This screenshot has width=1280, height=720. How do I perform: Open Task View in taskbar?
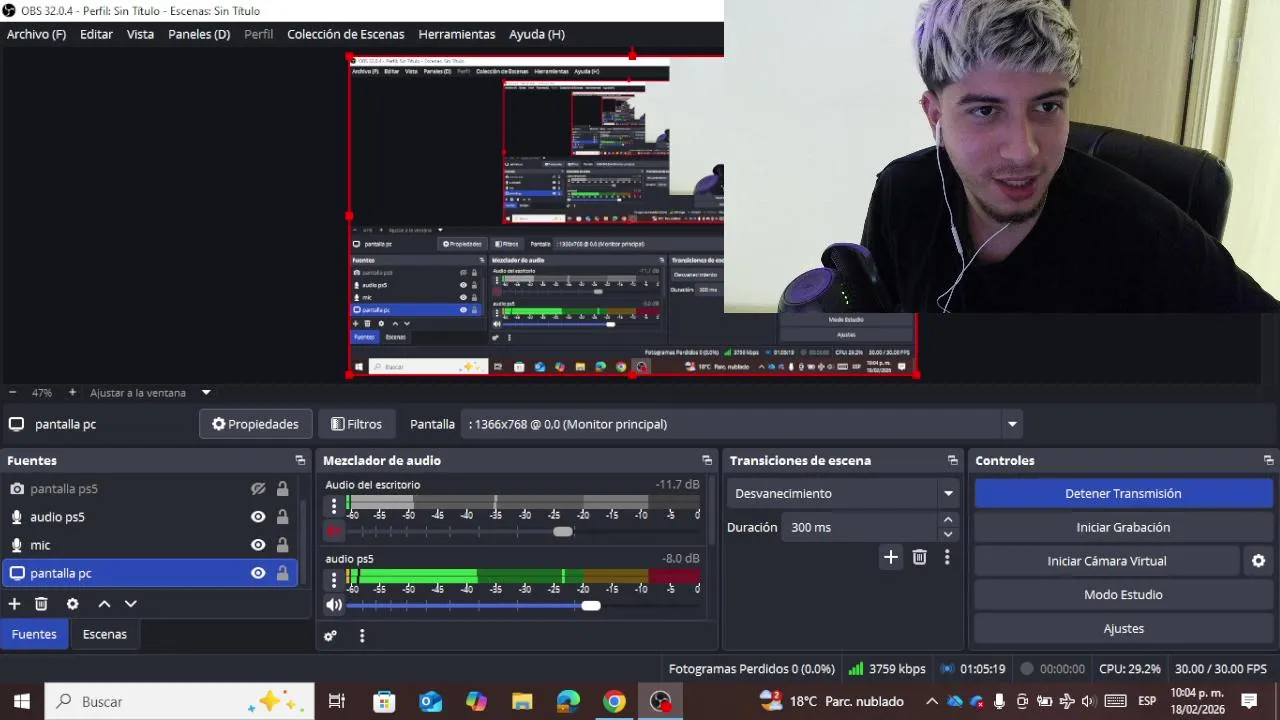point(337,701)
